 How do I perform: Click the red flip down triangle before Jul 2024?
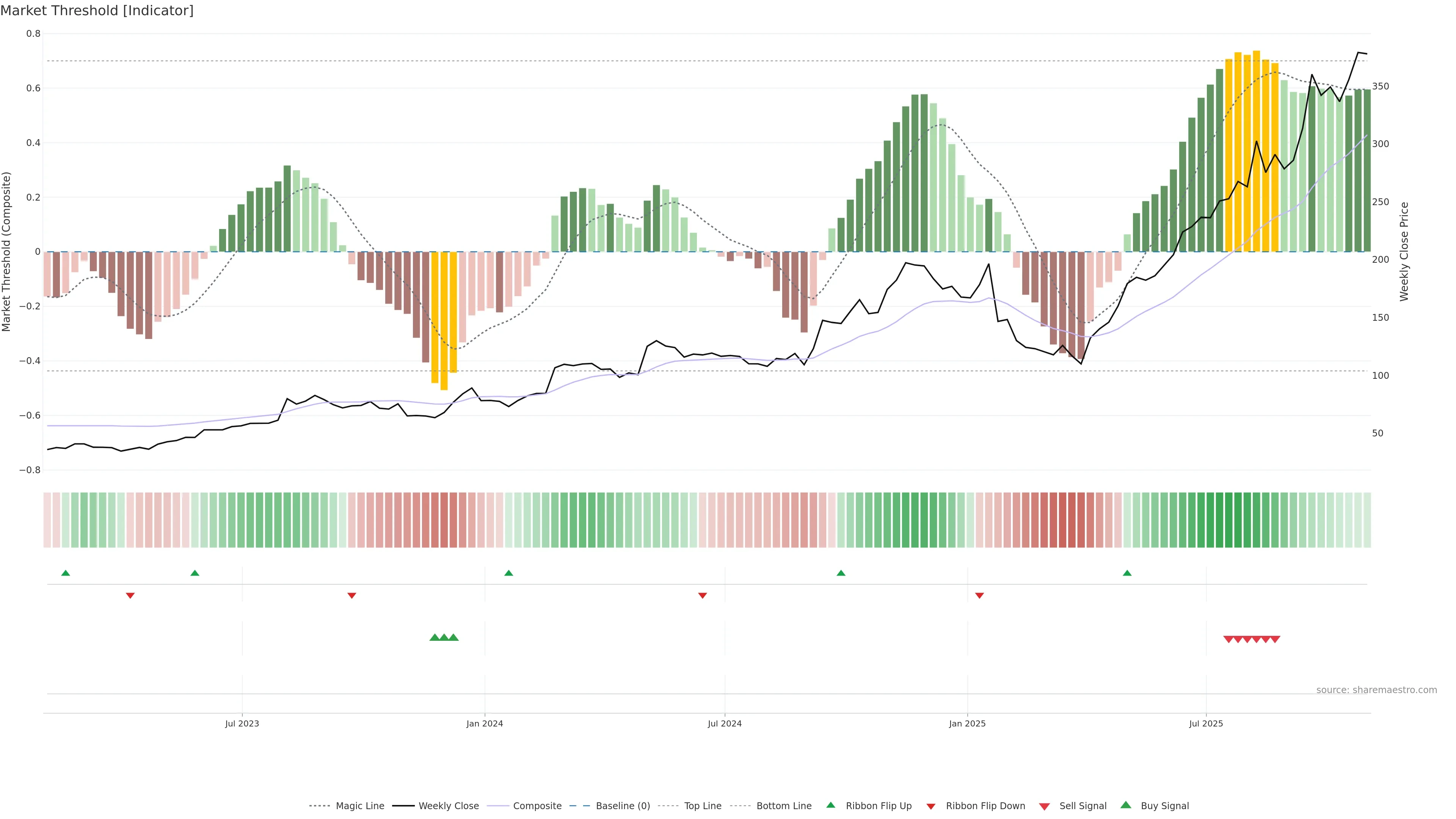tap(703, 596)
